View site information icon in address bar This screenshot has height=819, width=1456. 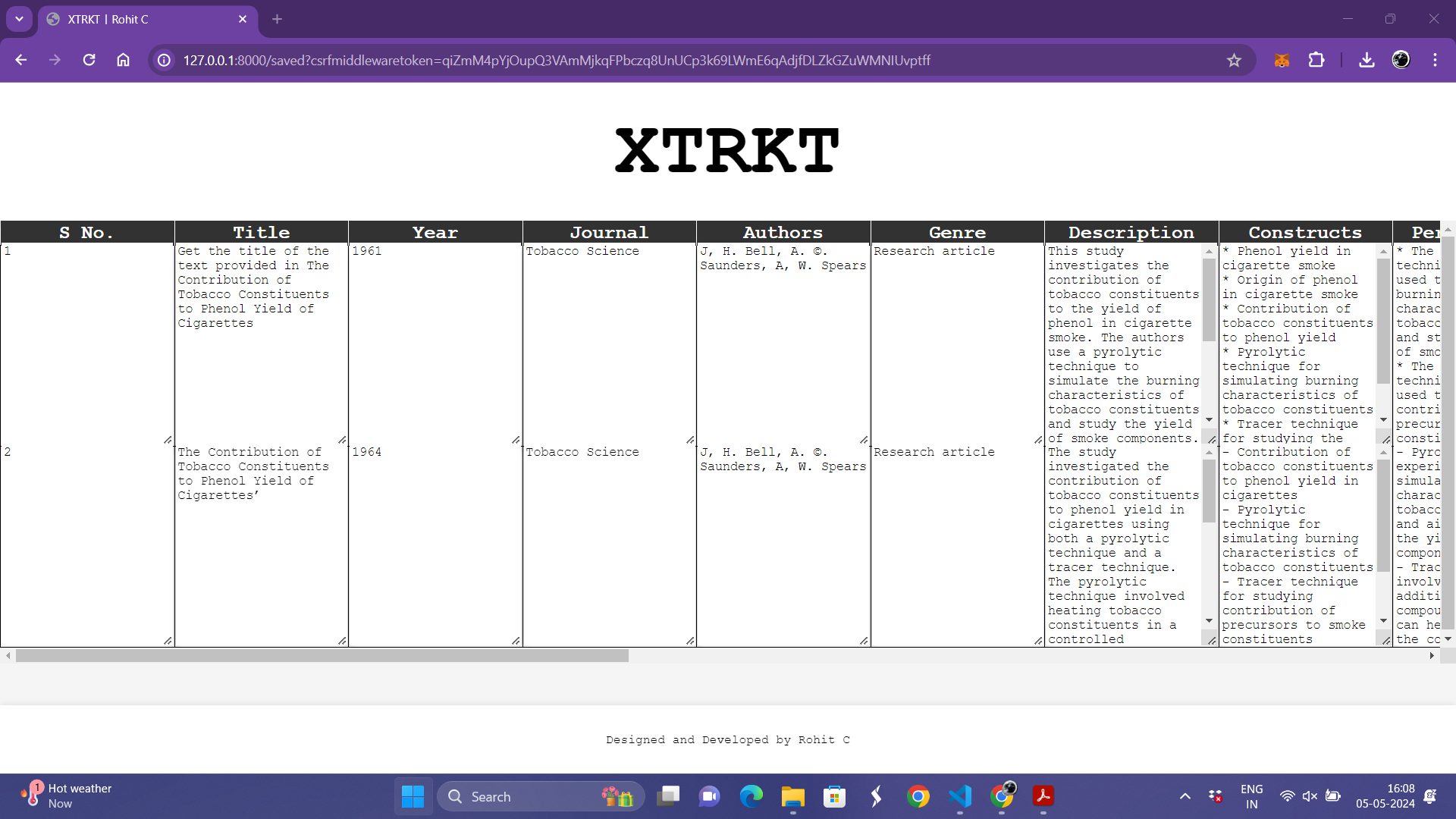(164, 60)
